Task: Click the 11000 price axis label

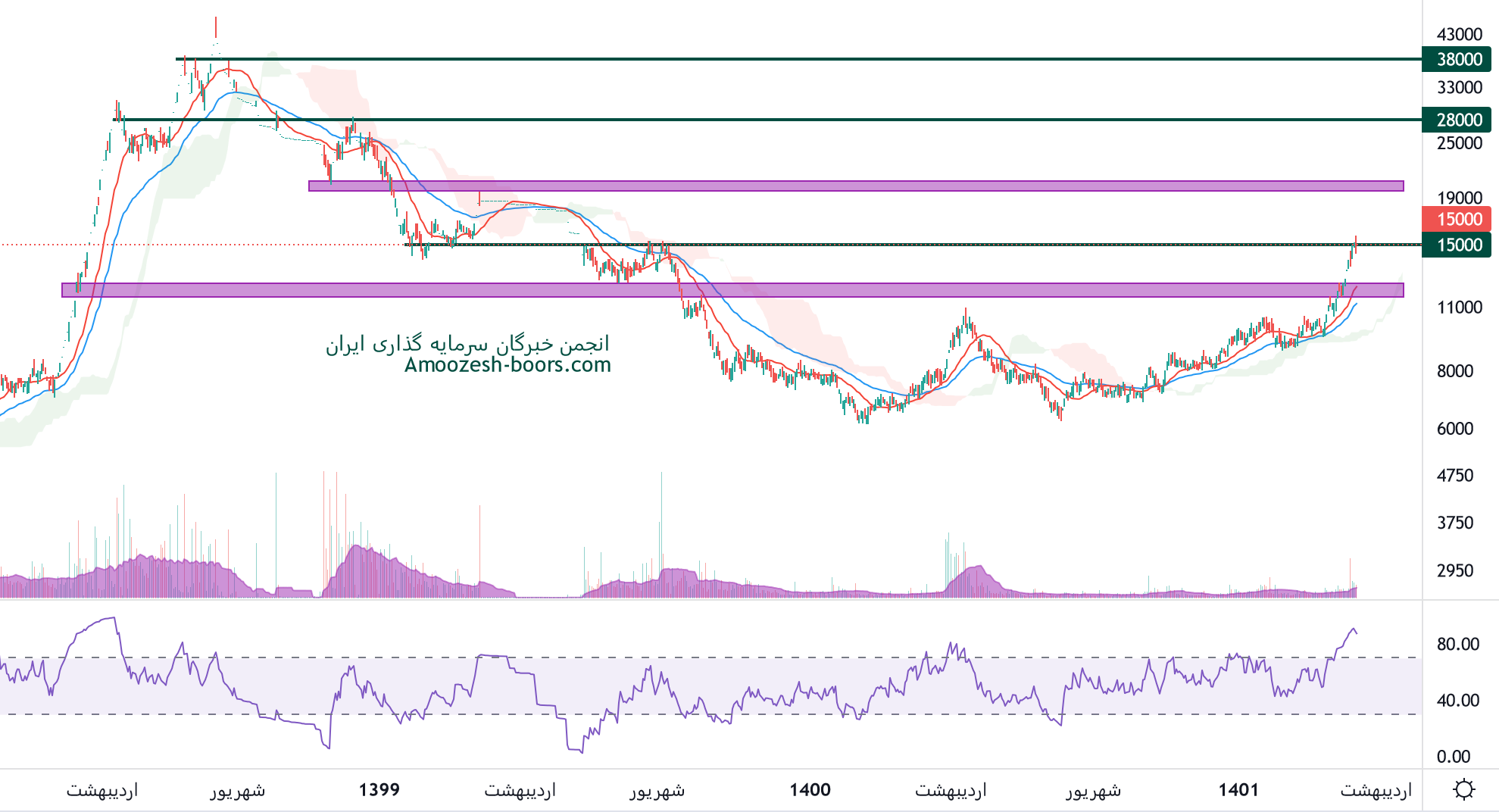Action: (x=1459, y=308)
